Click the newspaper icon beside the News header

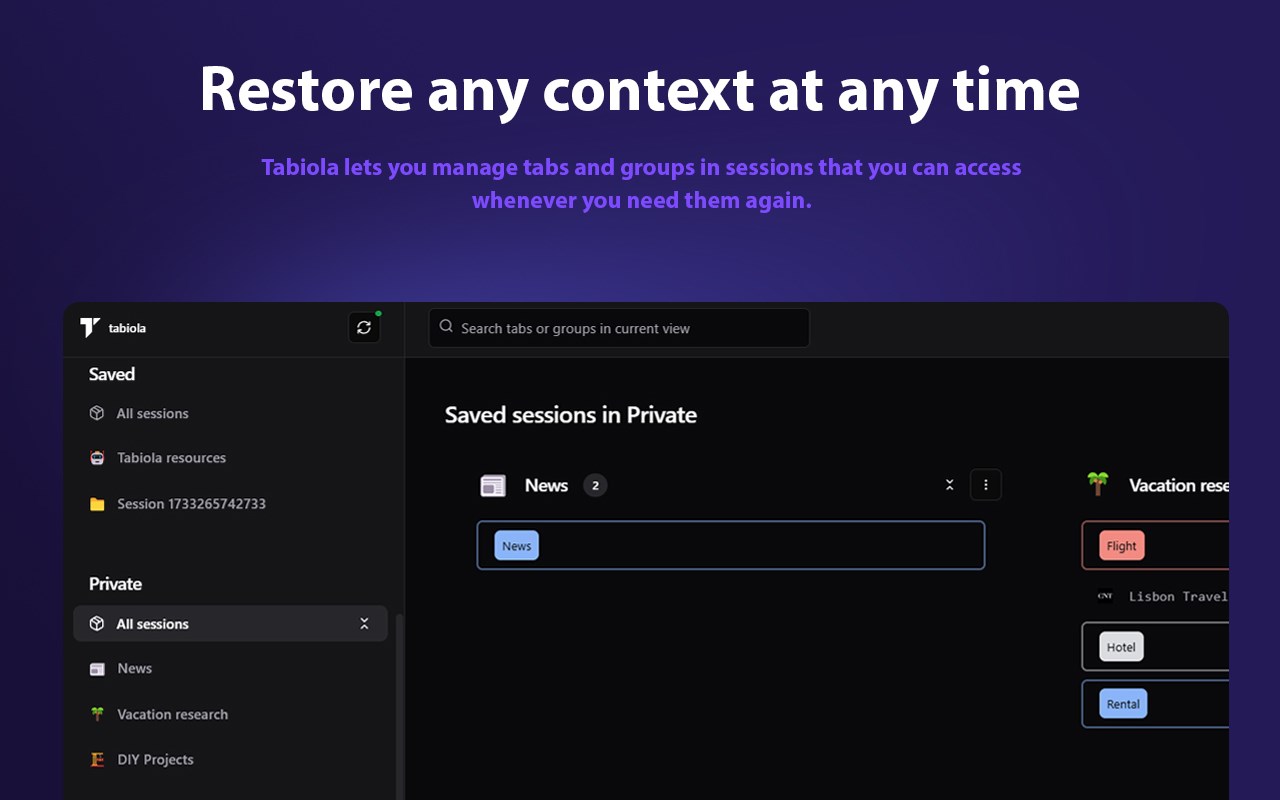click(x=493, y=486)
